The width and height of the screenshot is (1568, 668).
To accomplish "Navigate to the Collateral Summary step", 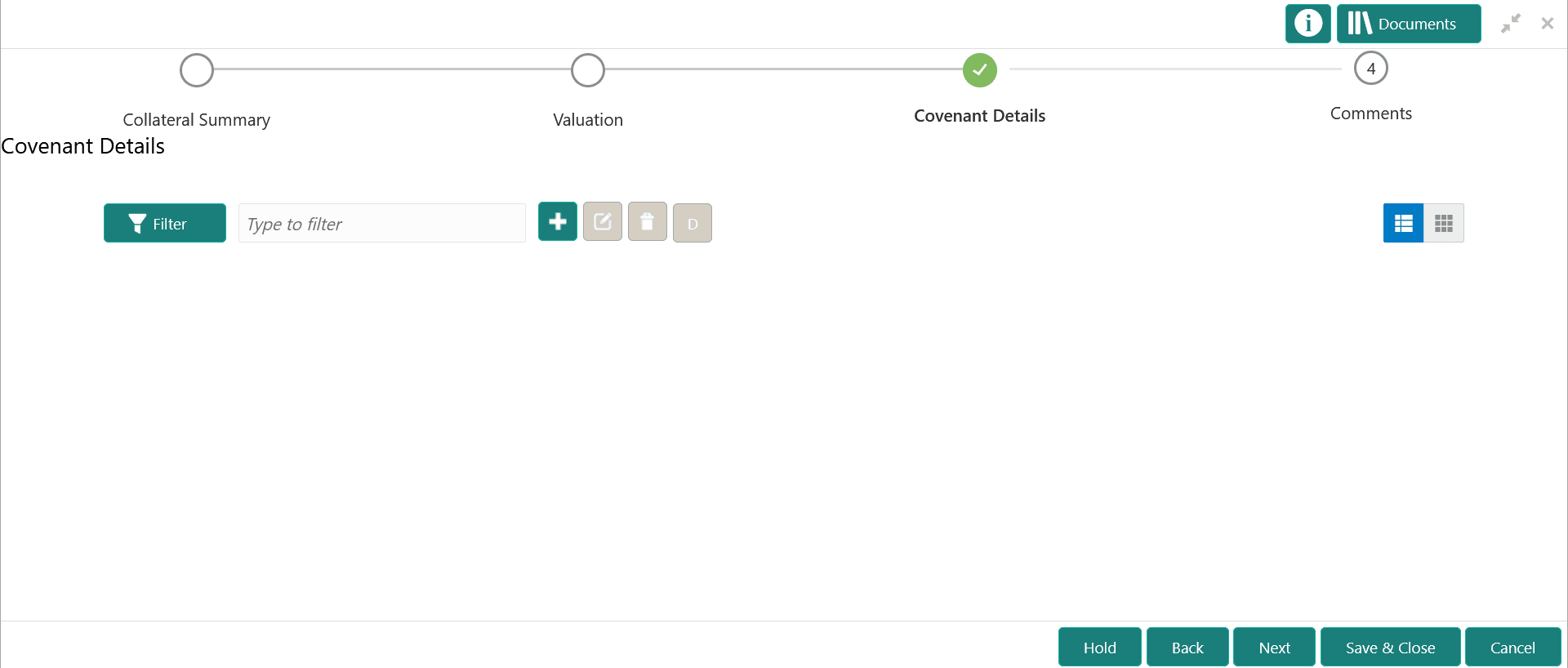I will (196, 70).
